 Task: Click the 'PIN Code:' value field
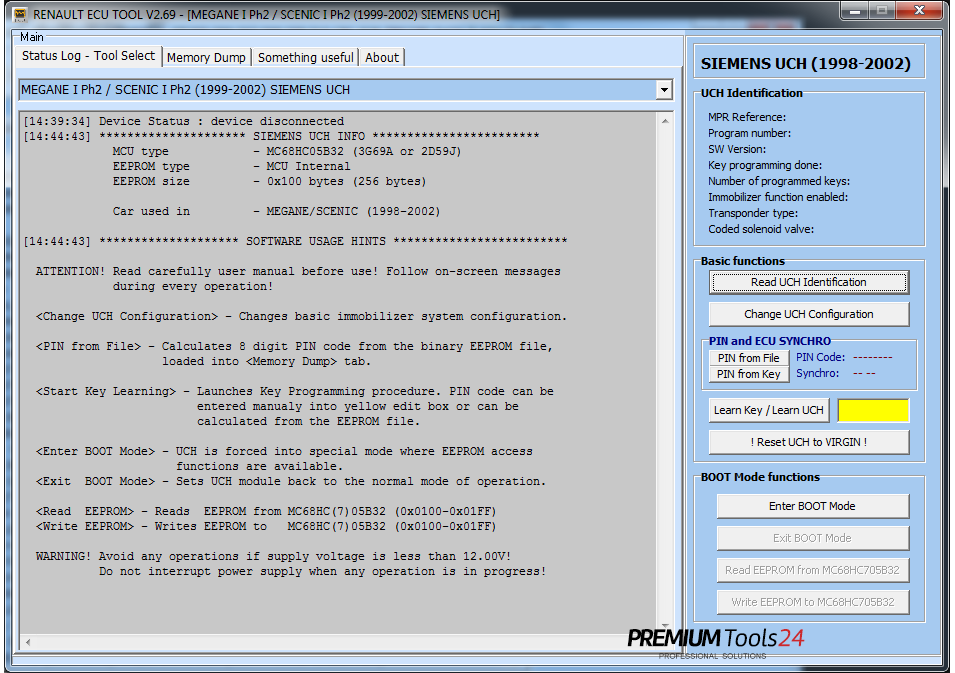[873, 358]
